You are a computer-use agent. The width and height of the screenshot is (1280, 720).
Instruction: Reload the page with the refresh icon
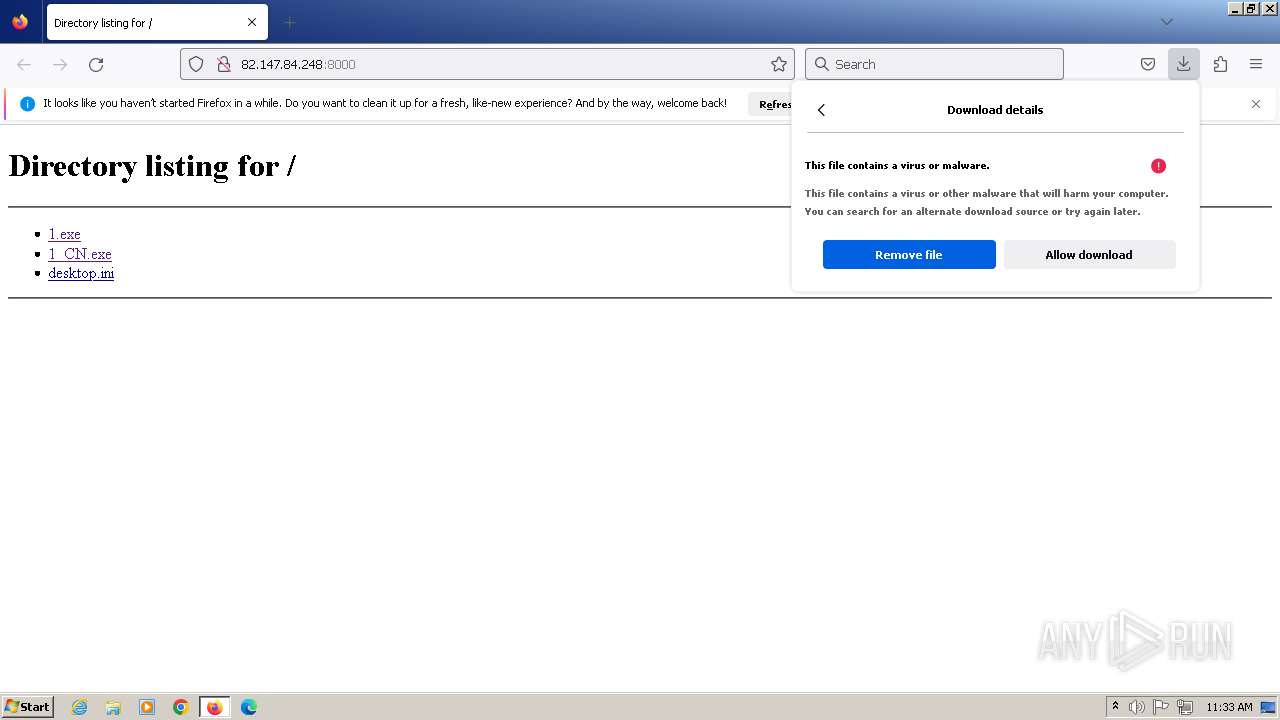coord(96,64)
